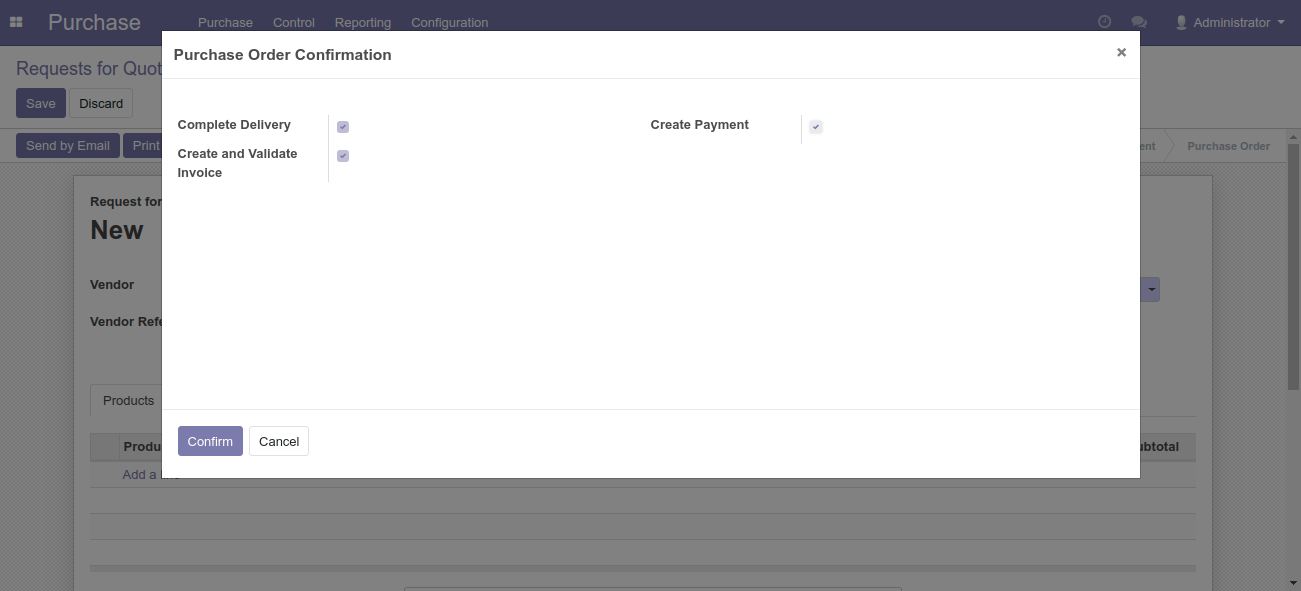Screen dimensions: 1301x591
Task: Close the Purchase Order Confirmation dialog
Action: click(1121, 53)
